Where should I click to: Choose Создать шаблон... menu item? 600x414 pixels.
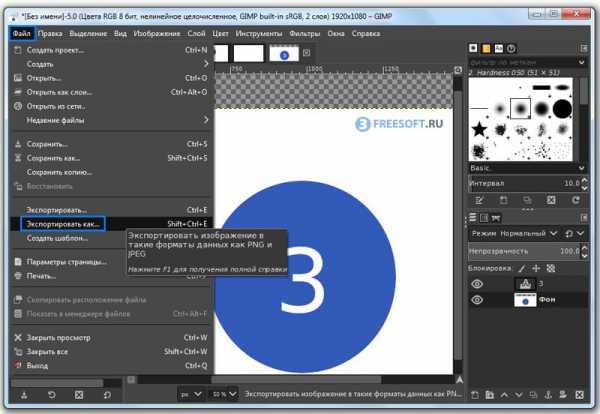coord(111,238)
